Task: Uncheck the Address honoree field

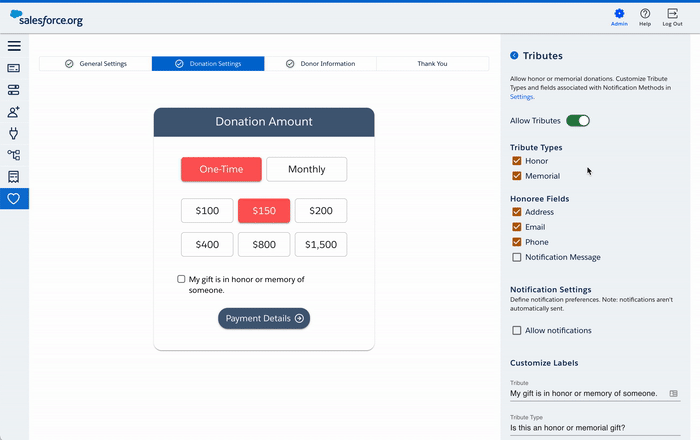Action: pyautogui.click(x=517, y=212)
